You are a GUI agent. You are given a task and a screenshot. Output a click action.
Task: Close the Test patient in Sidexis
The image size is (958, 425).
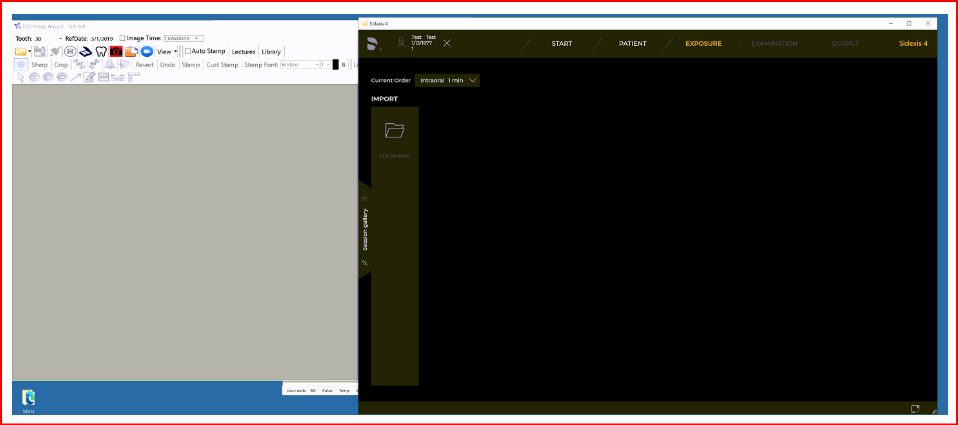[x=447, y=43]
